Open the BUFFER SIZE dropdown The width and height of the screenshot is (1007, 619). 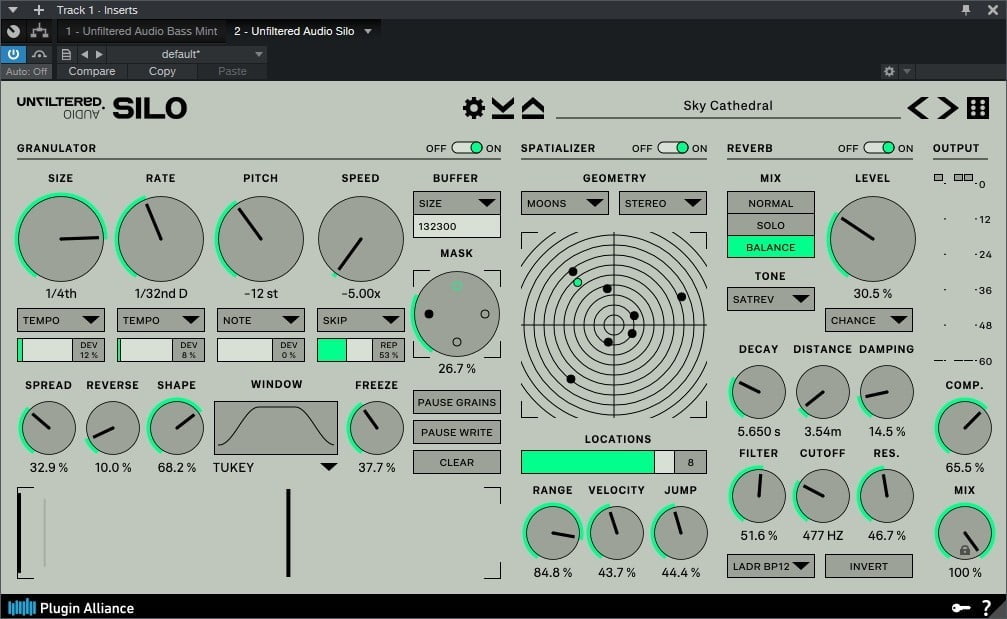(x=457, y=203)
